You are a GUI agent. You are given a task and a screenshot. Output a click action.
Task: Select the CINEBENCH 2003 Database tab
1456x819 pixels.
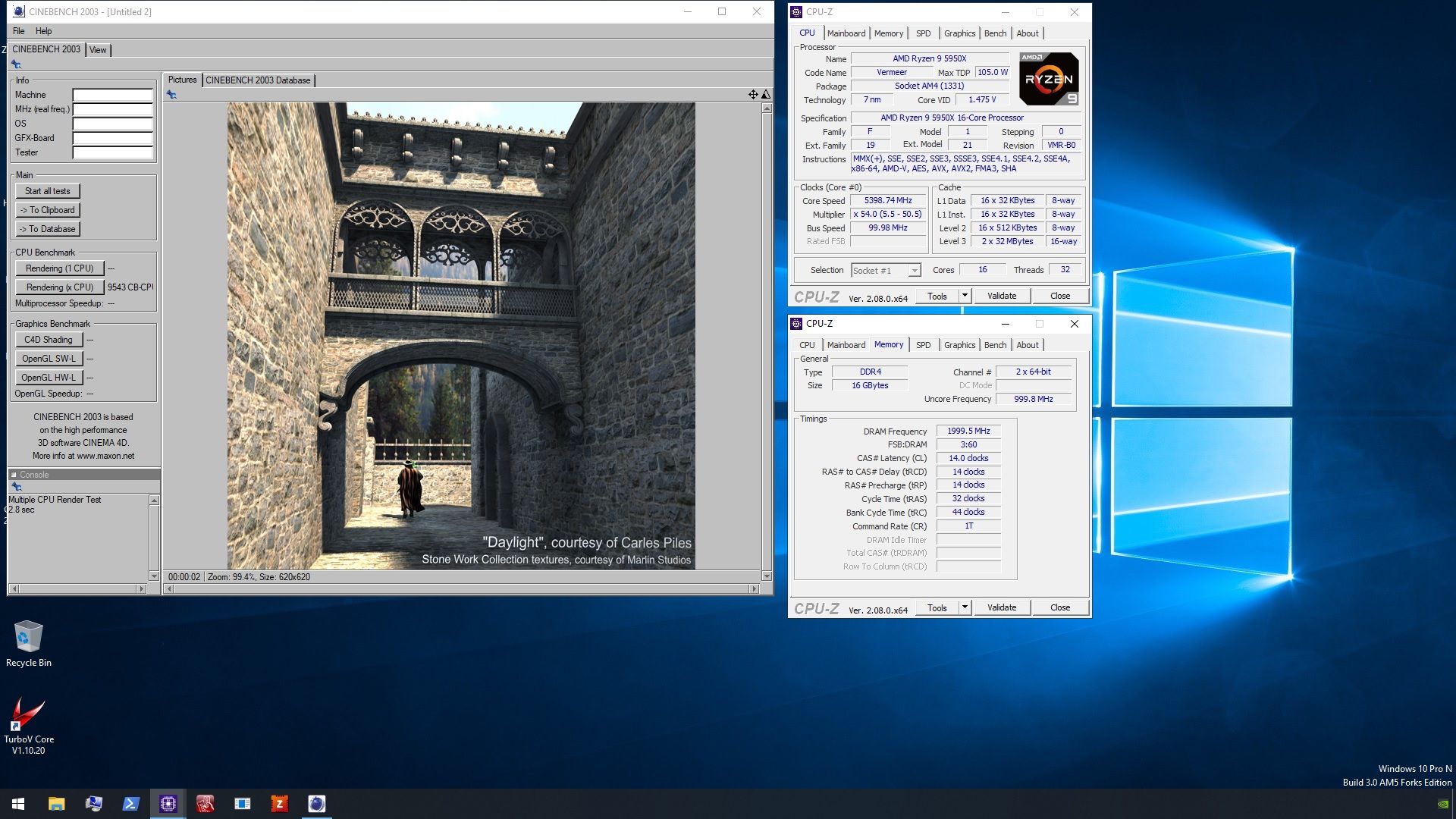pyautogui.click(x=258, y=80)
